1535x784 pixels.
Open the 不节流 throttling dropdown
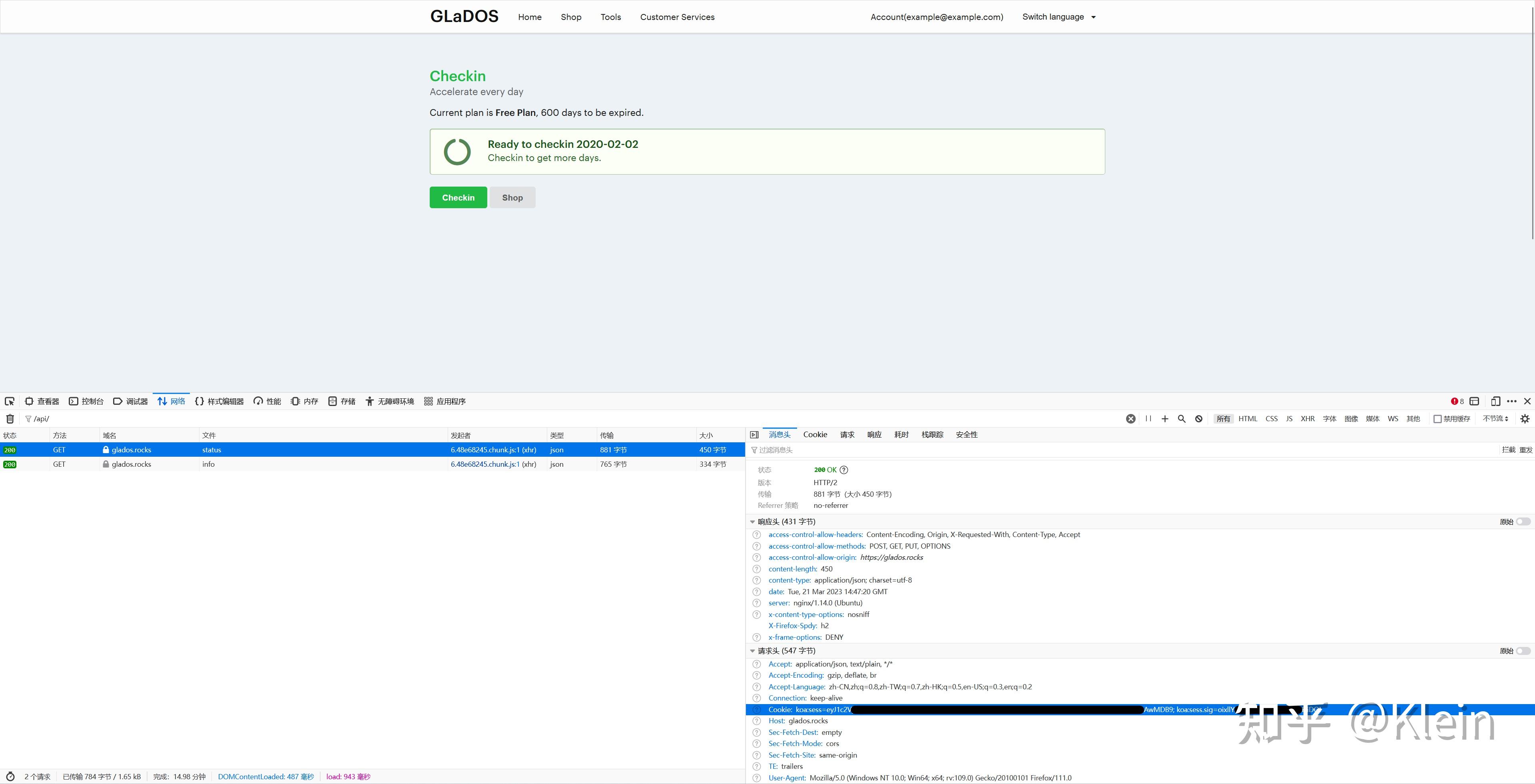[x=1495, y=418]
